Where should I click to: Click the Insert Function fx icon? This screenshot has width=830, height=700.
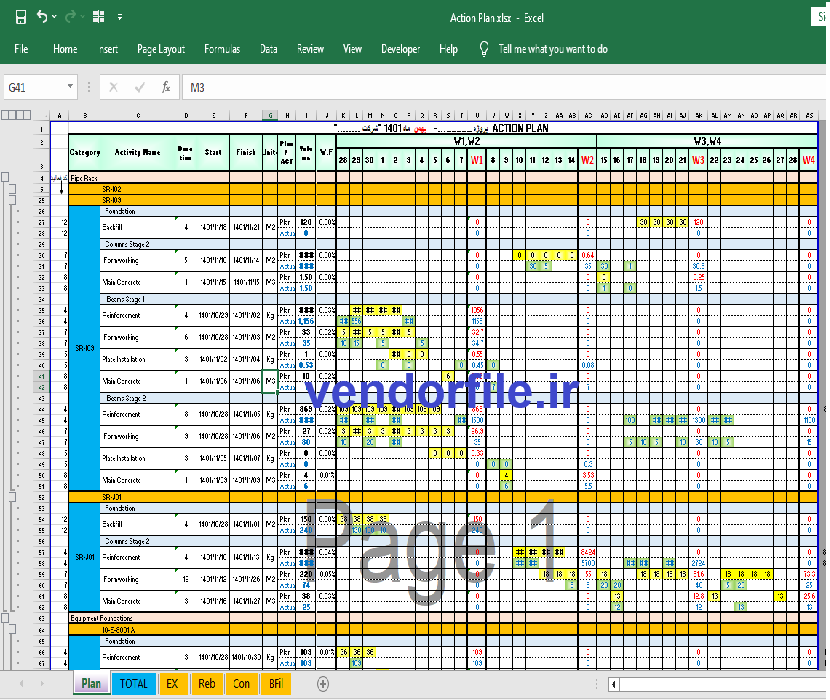pyautogui.click(x=166, y=87)
